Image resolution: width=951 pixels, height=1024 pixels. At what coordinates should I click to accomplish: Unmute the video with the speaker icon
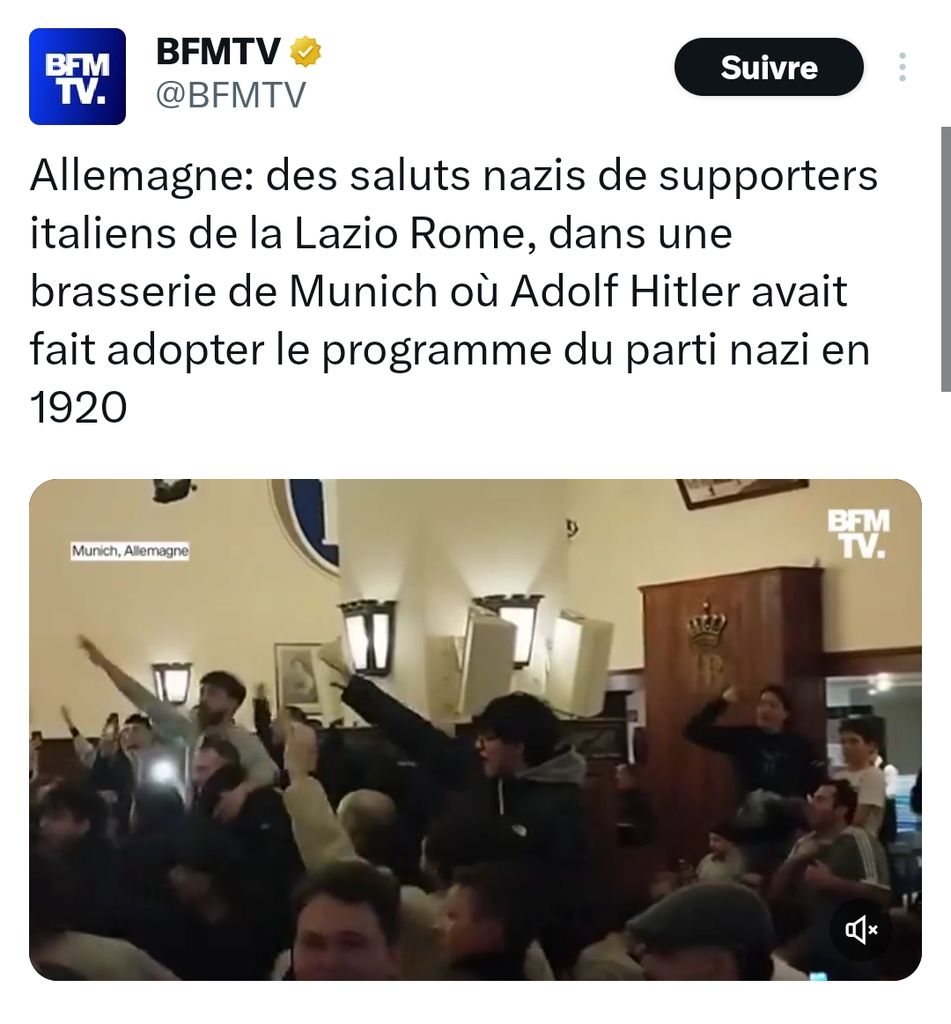[x=862, y=929]
